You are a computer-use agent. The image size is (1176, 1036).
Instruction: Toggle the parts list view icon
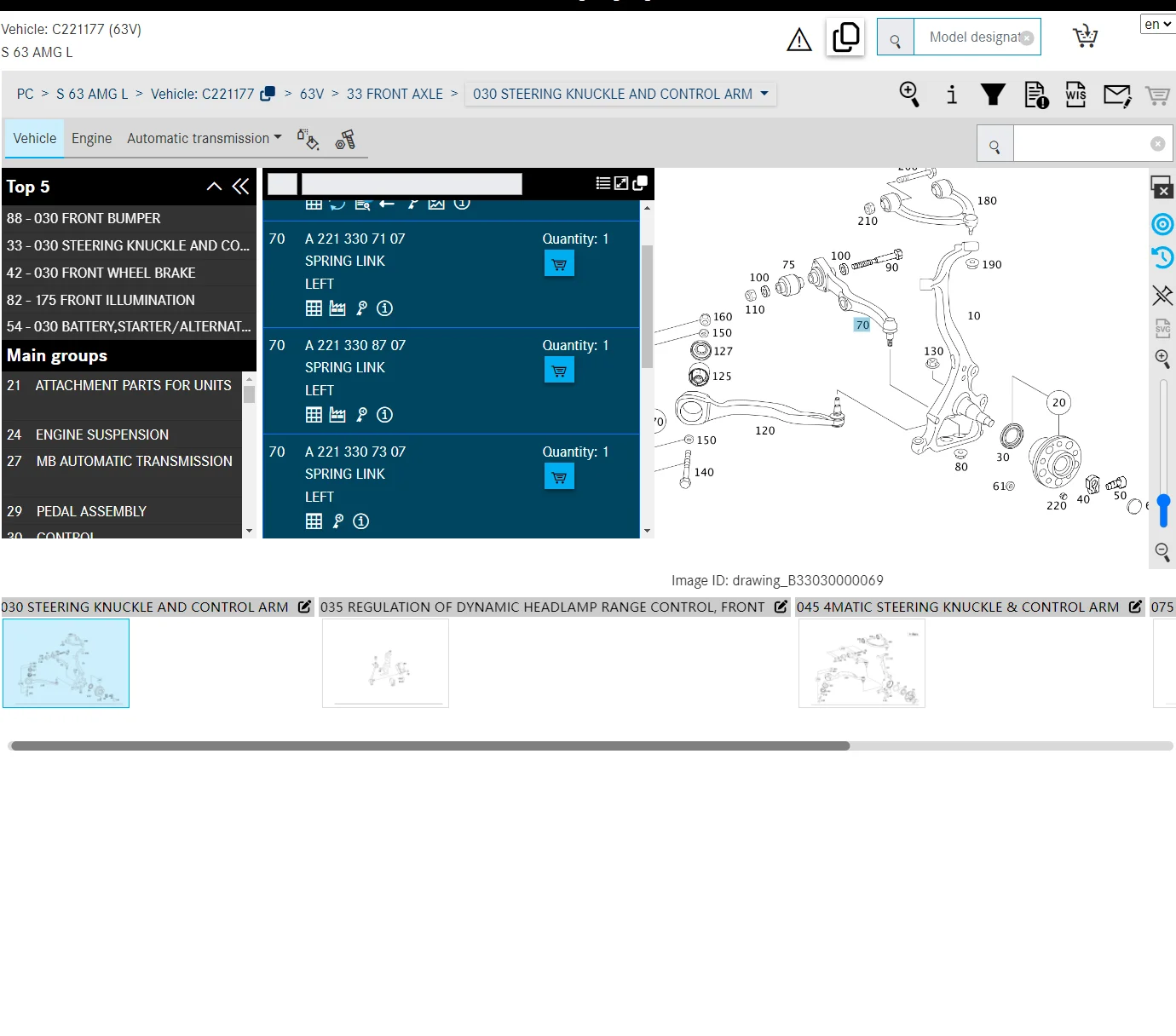pyautogui.click(x=603, y=183)
